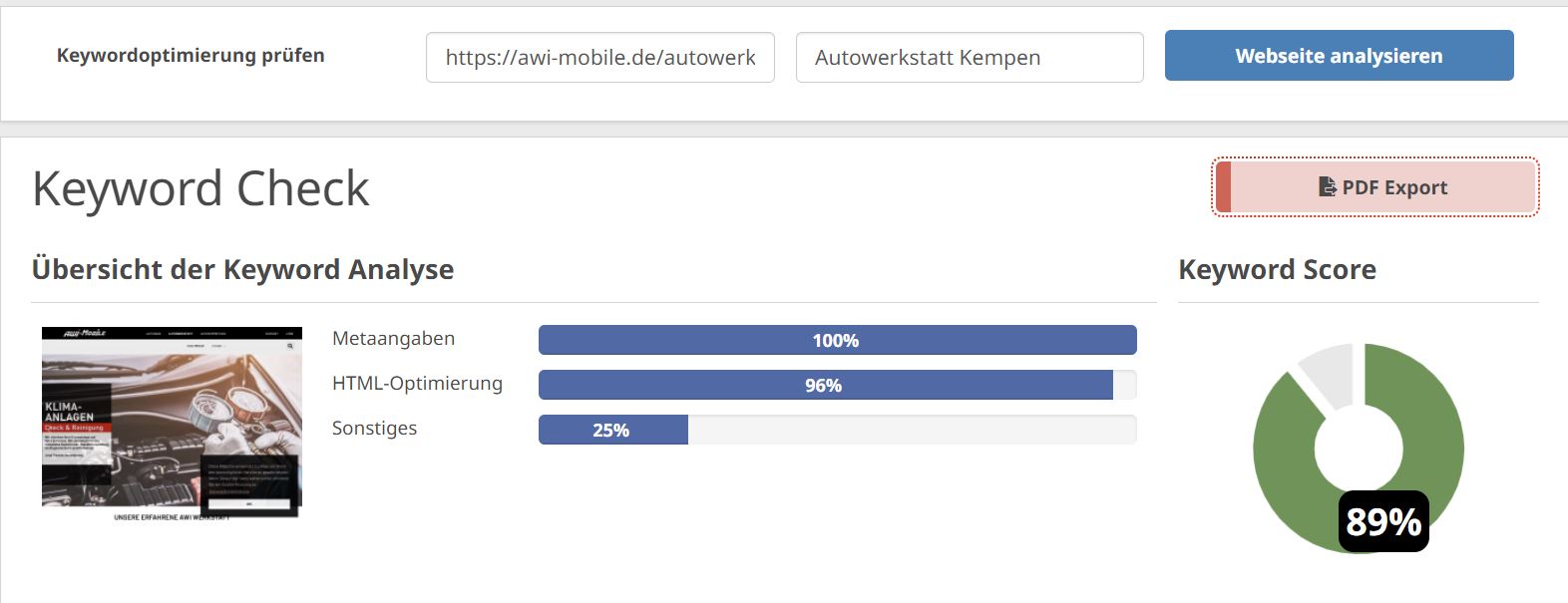Select the Metaangaben label

[x=393, y=339]
